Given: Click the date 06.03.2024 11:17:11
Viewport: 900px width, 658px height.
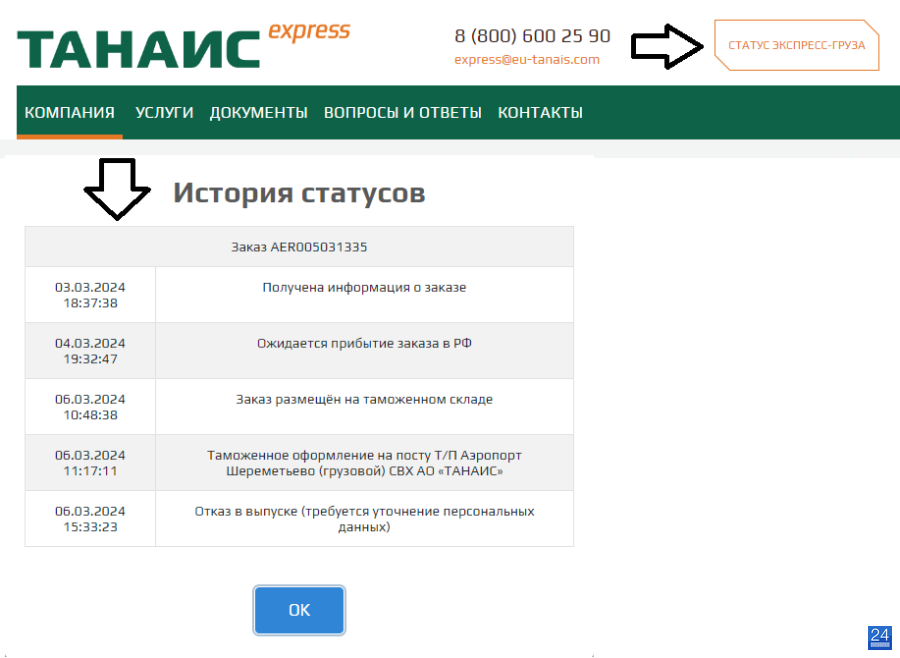Looking at the screenshot, I should 90,463.
